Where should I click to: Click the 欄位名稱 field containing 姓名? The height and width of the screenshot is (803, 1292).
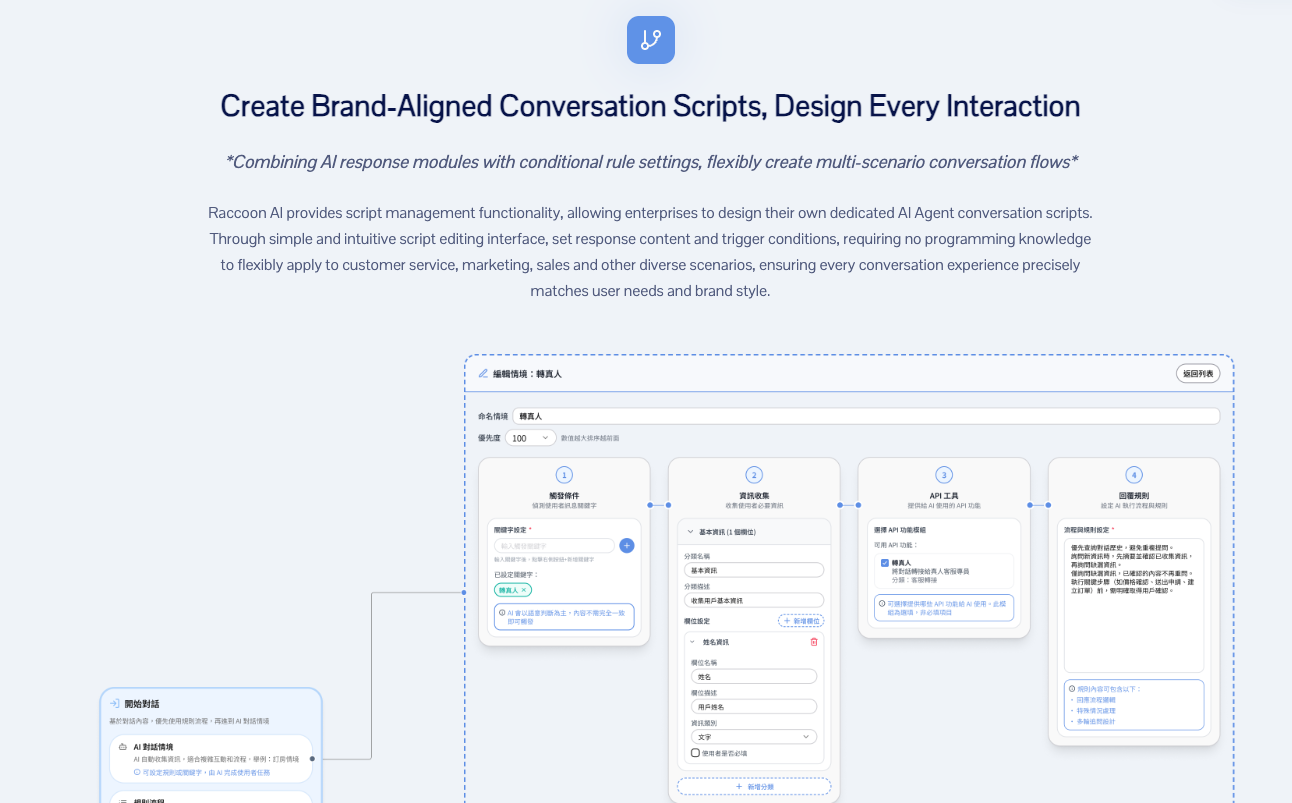click(754, 676)
